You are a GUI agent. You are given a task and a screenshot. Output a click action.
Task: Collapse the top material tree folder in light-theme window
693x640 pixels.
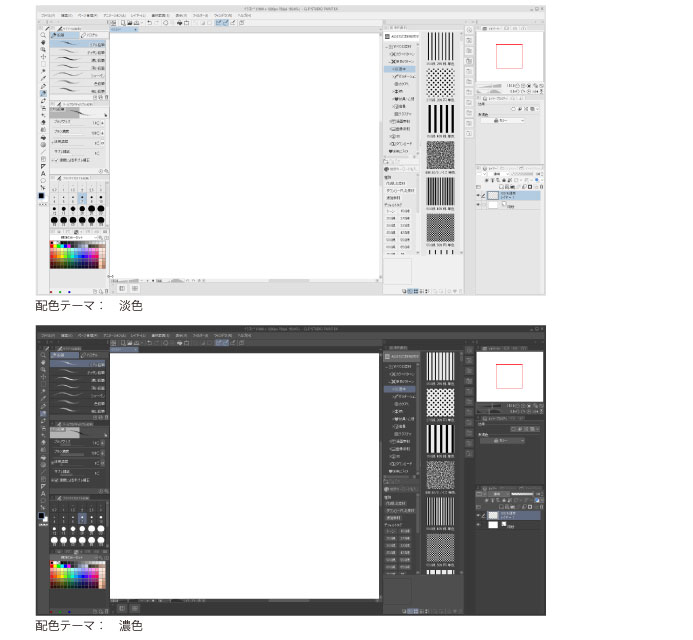(x=387, y=46)
